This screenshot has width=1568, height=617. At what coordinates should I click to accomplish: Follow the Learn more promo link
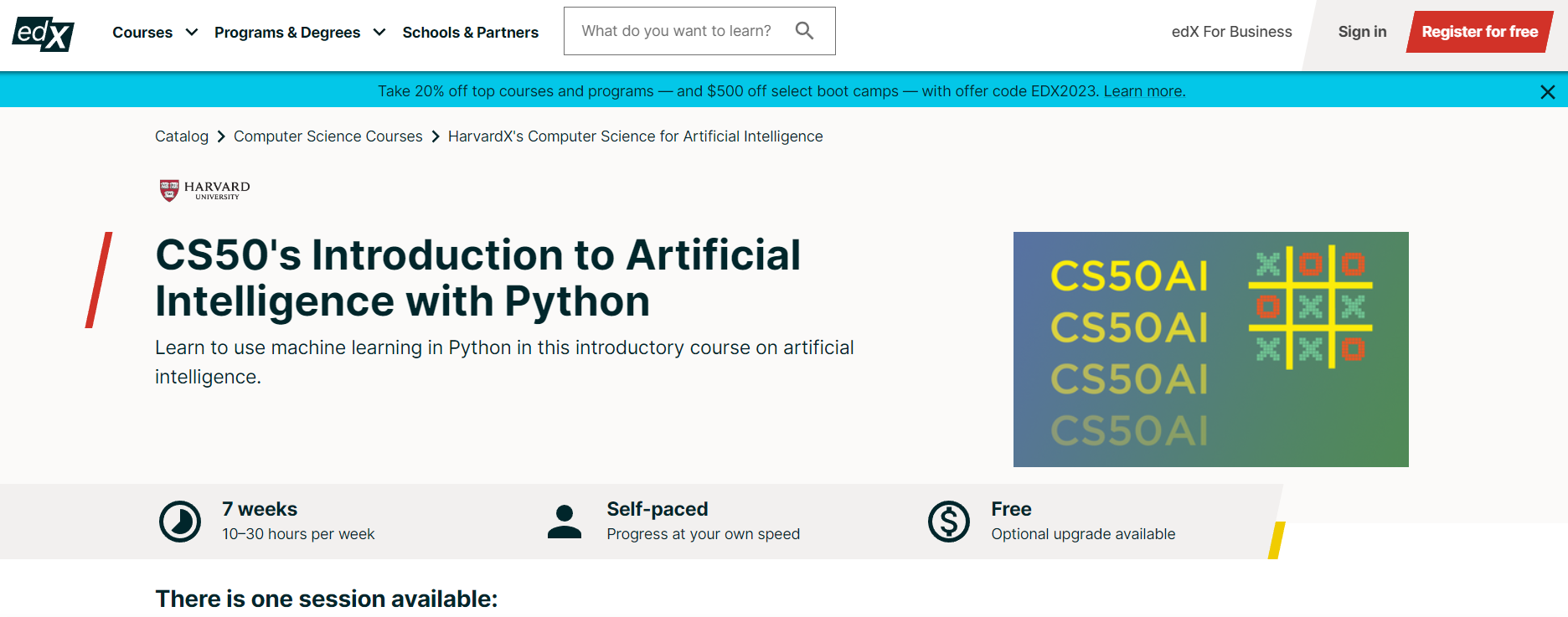tap(1143, 91)
